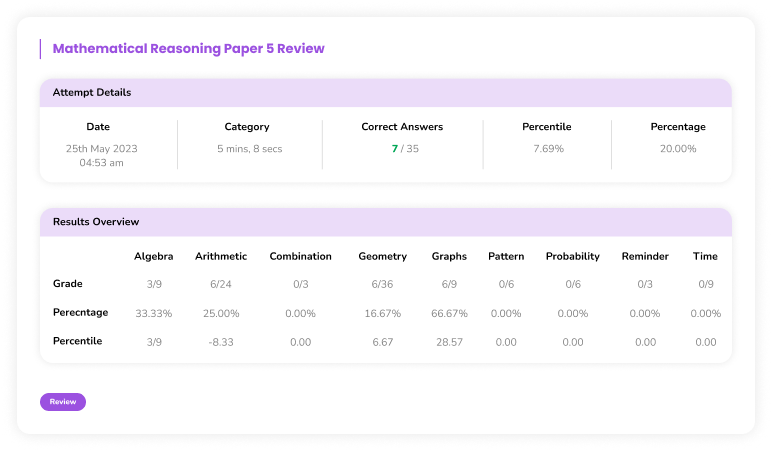This screenshot has width=772, height=451.
Task: Select the Results Overview header
Action: tap(96, 222)
